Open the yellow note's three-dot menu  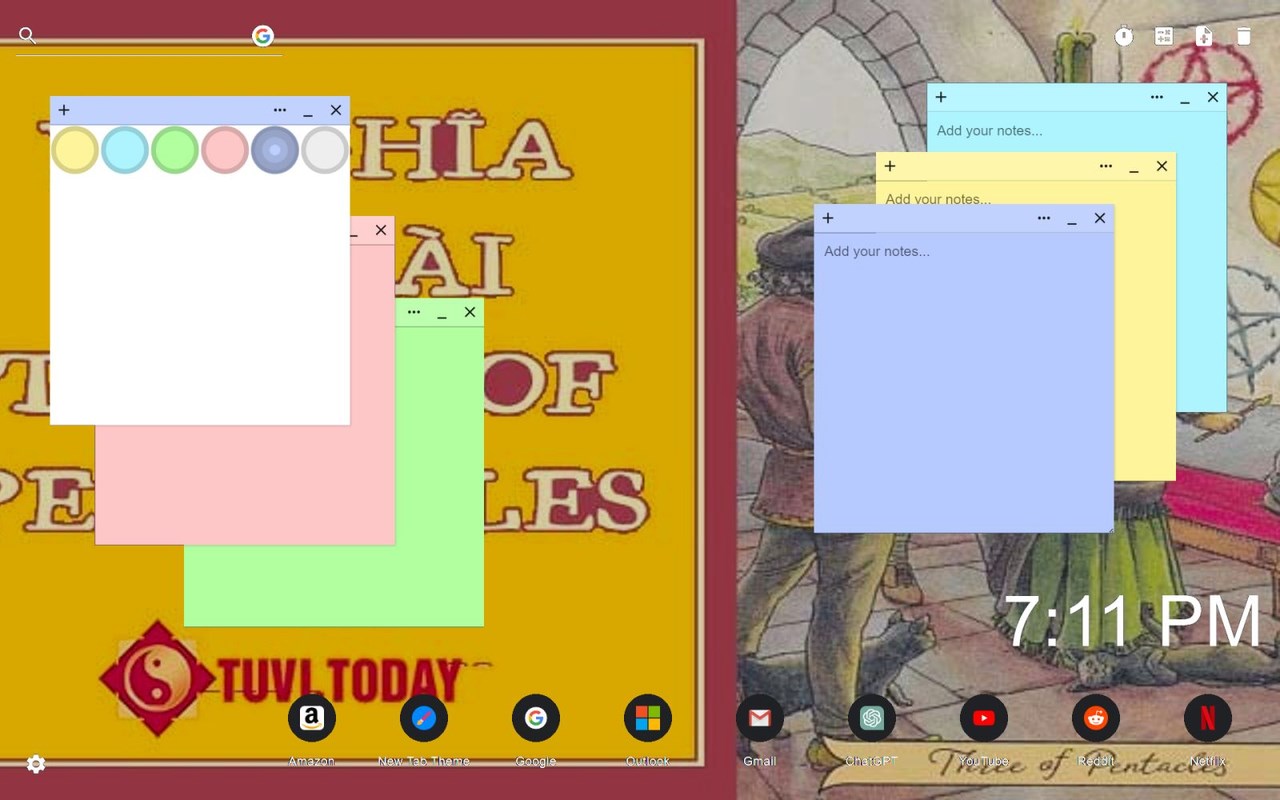click(1106, 166)
